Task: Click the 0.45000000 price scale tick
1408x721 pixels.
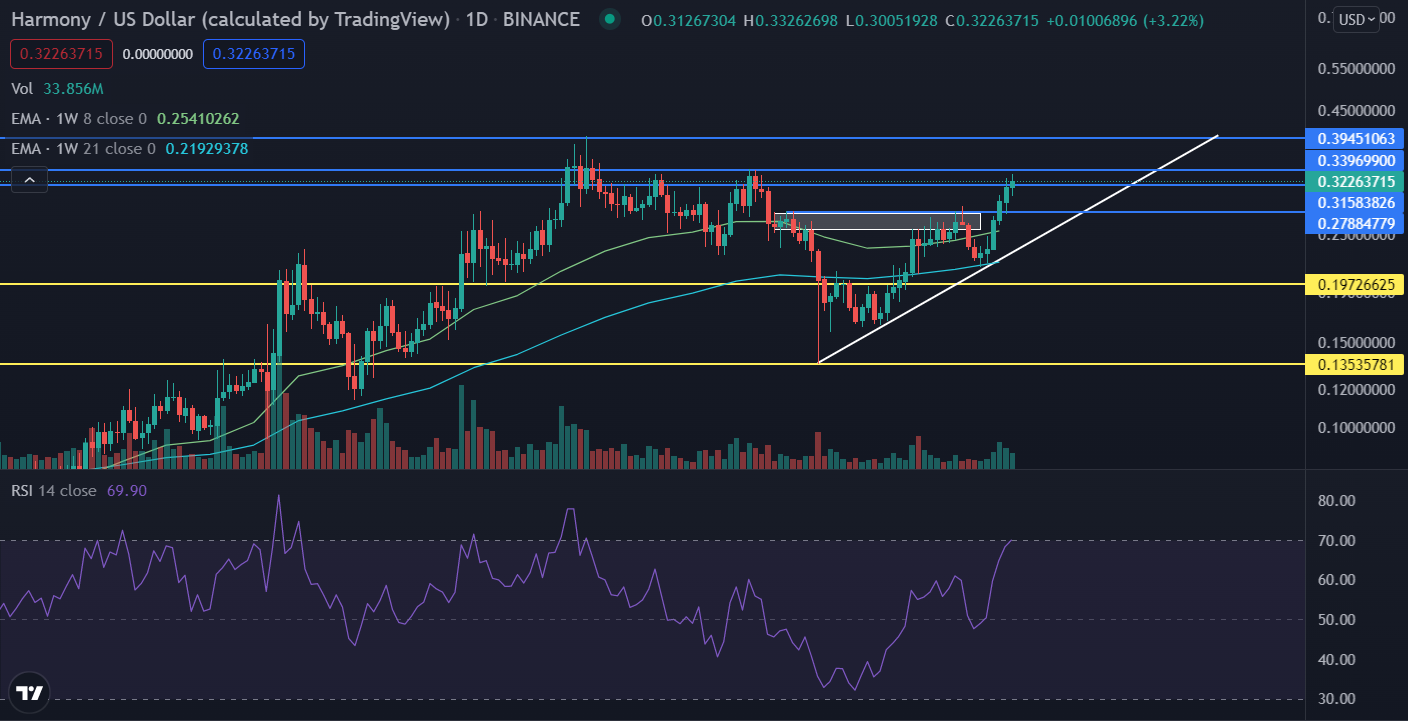Action: [1355, 111]
